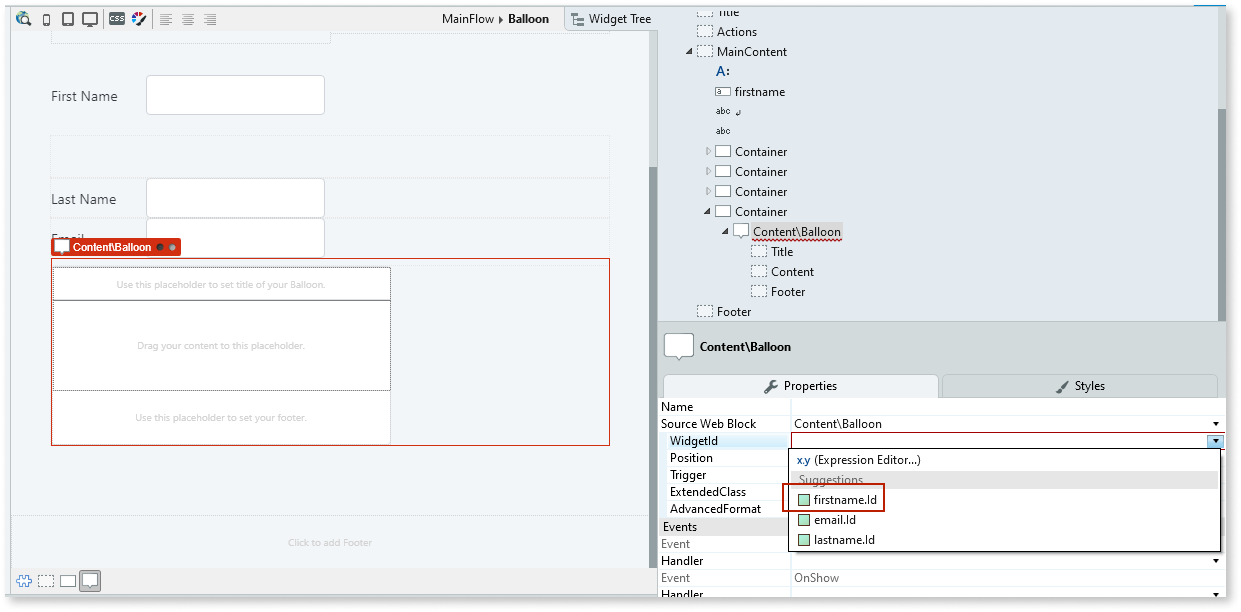The height and width of the screenshot is (612, 1241).
Task: Click the Widget Tree button
Action: [610, 18]
